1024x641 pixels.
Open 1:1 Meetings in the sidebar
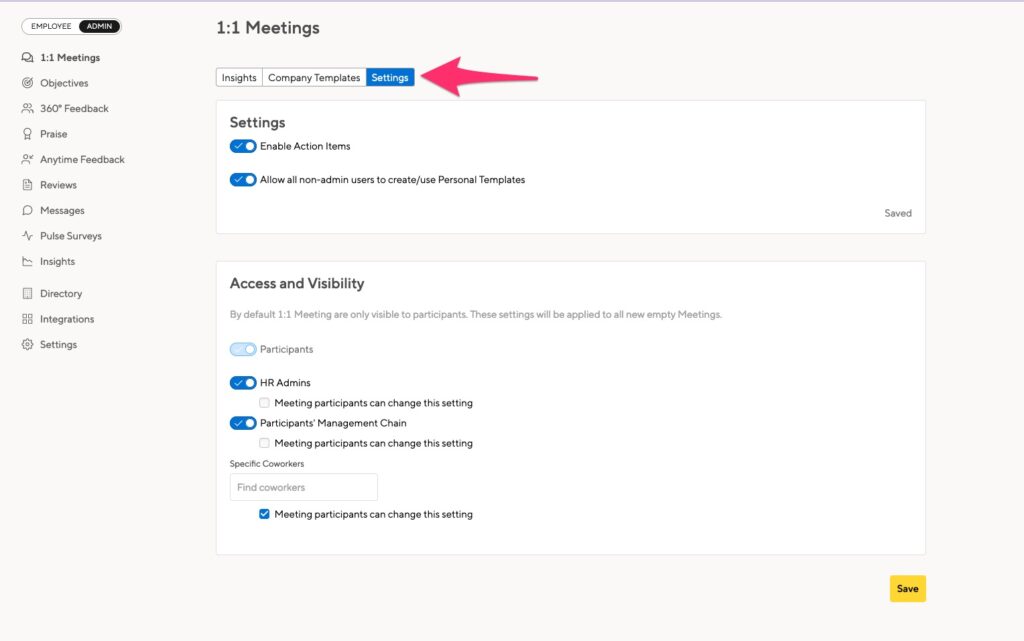point(70,57)
